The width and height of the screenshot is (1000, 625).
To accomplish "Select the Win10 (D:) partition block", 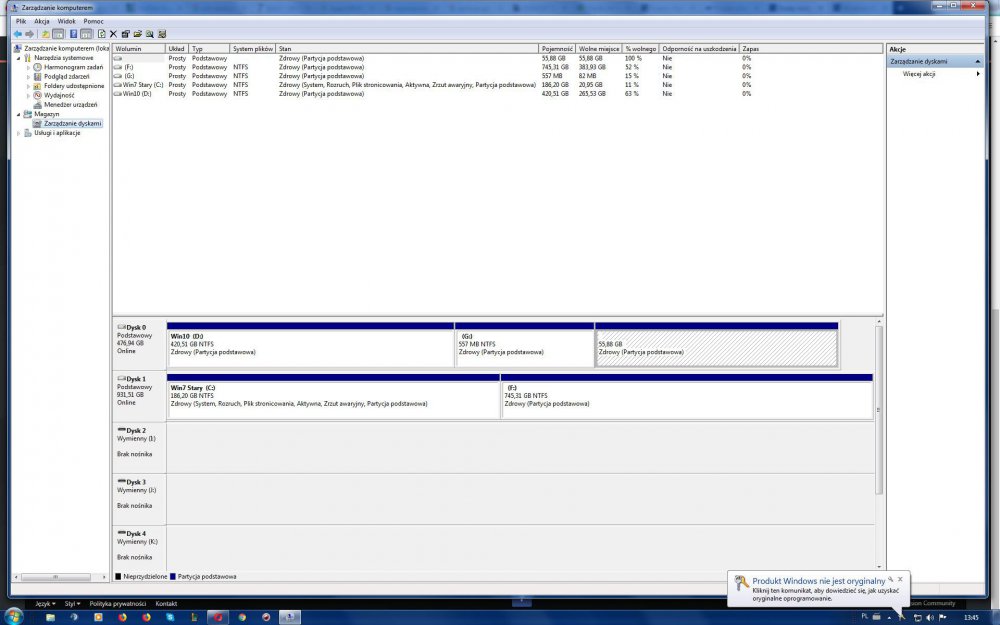I will coord(310,345).
